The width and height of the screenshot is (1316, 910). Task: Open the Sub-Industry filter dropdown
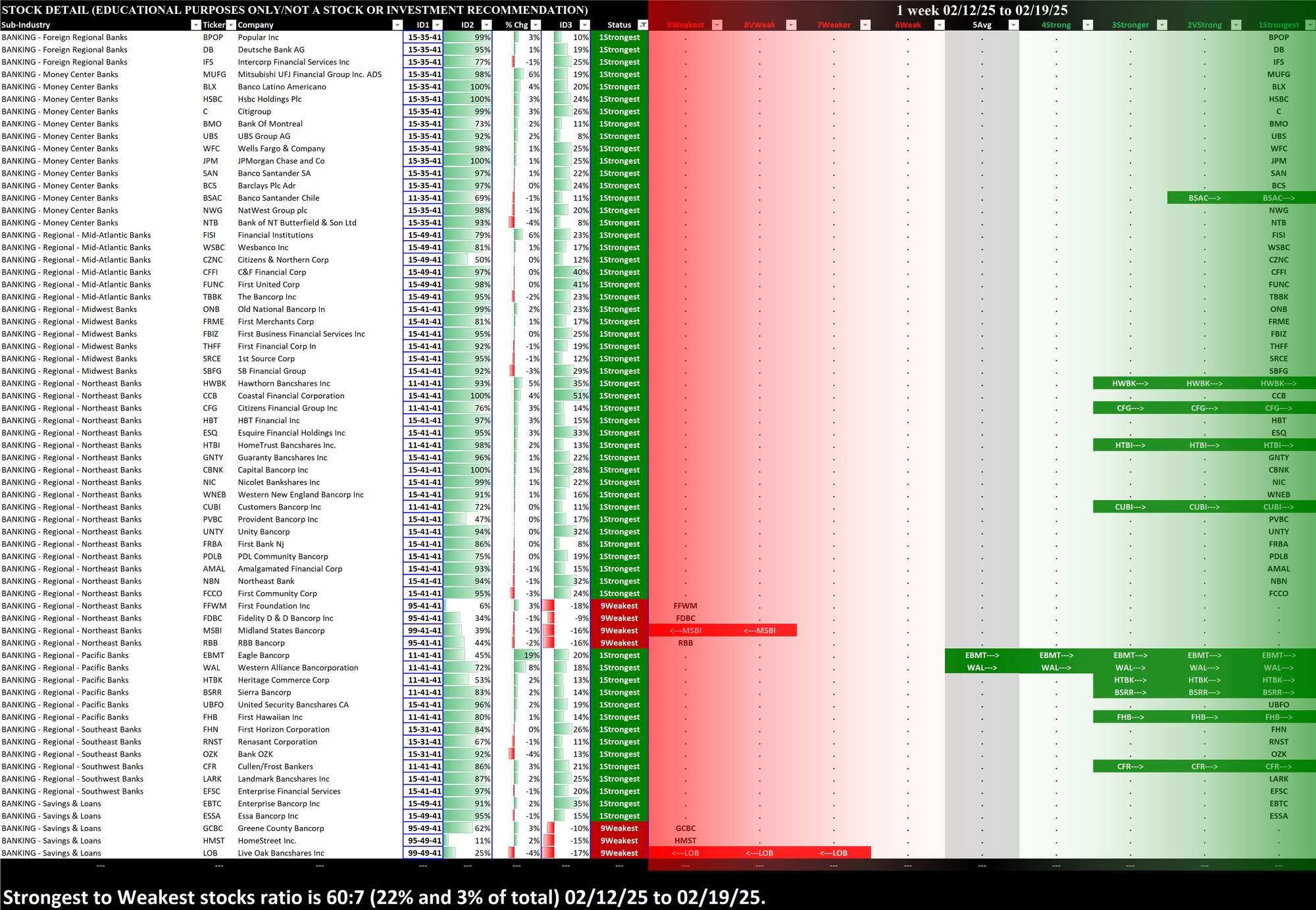195,25
